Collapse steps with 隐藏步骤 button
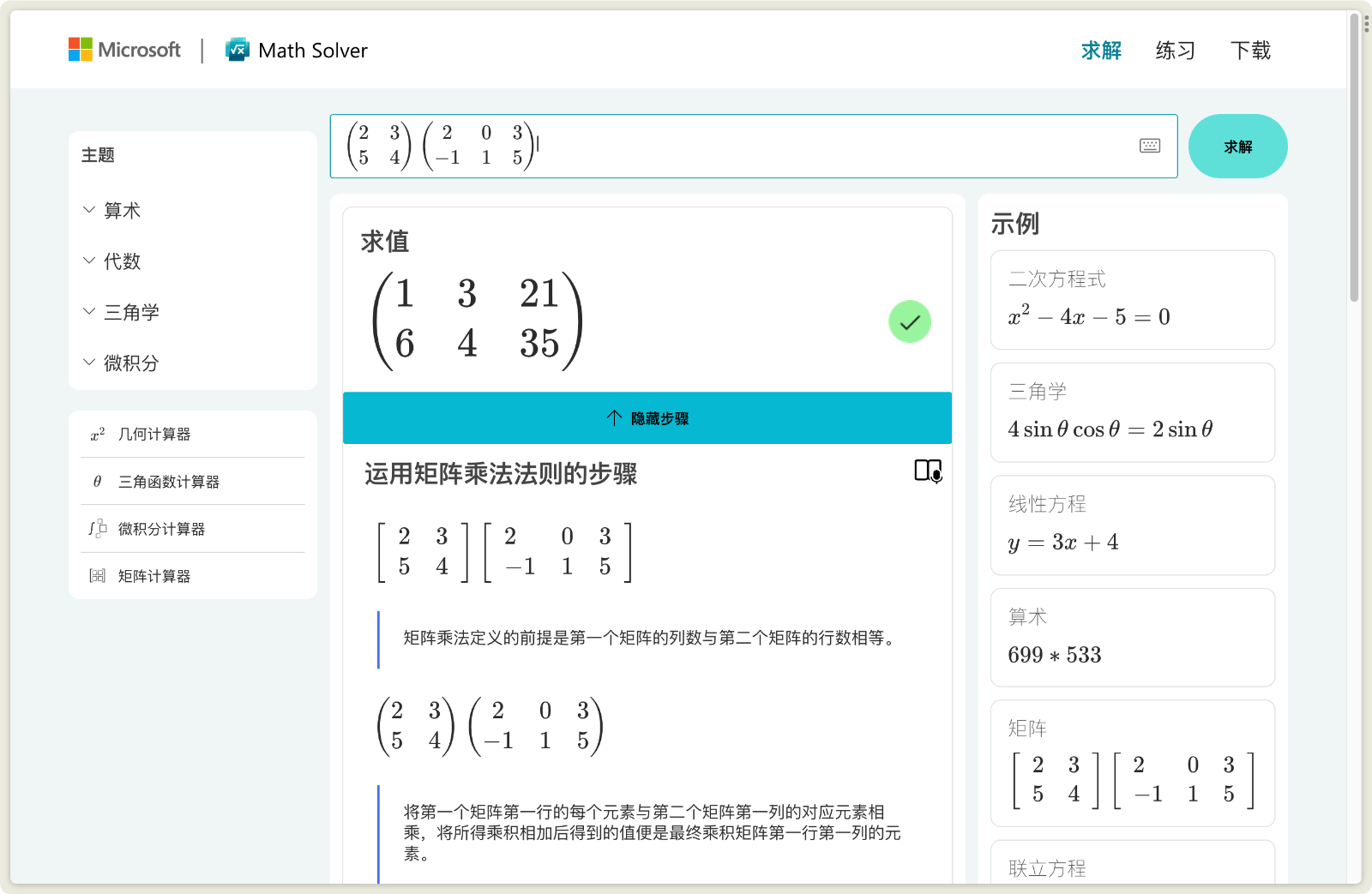This screenshot has width=1372, height=894. point(647,418)
